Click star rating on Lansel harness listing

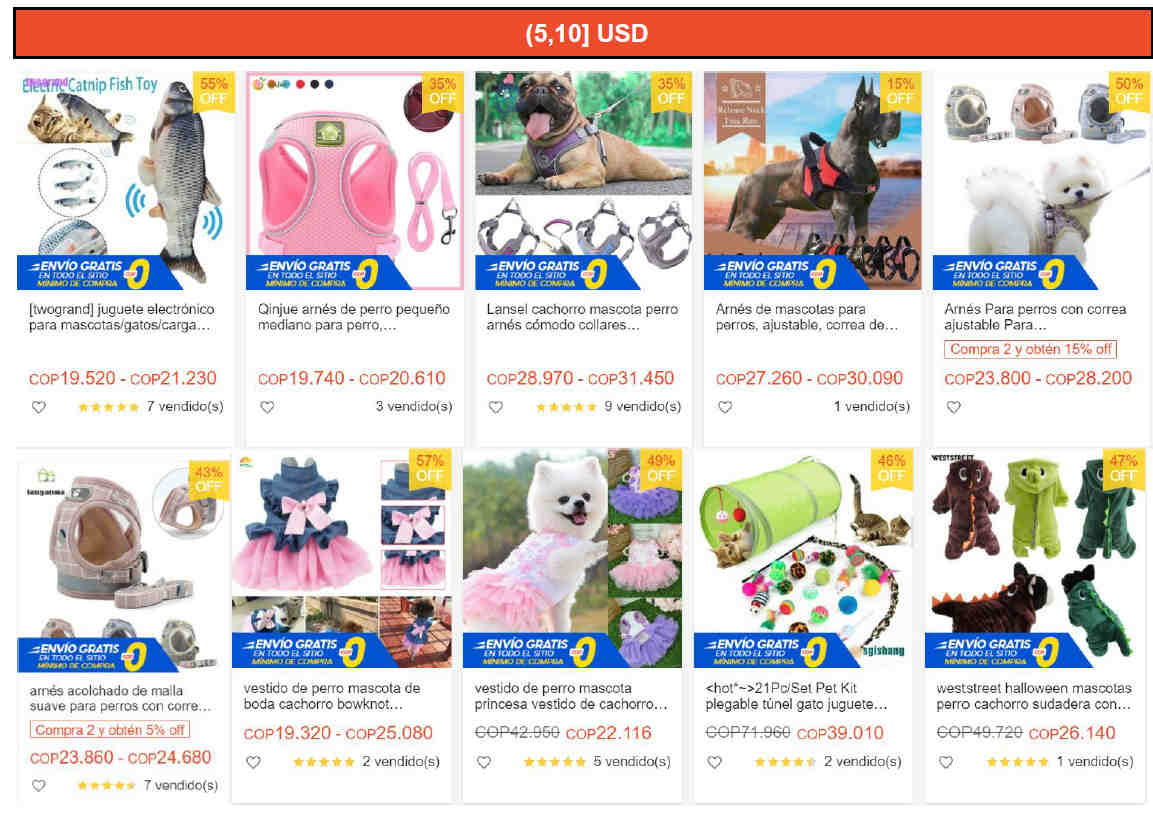[x=565, y=407]
